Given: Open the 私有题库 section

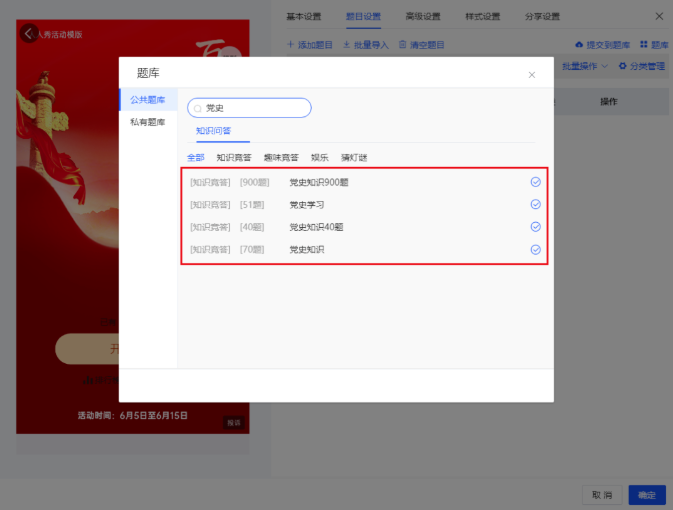Looking at the screenshot, I should pos(148,122).
